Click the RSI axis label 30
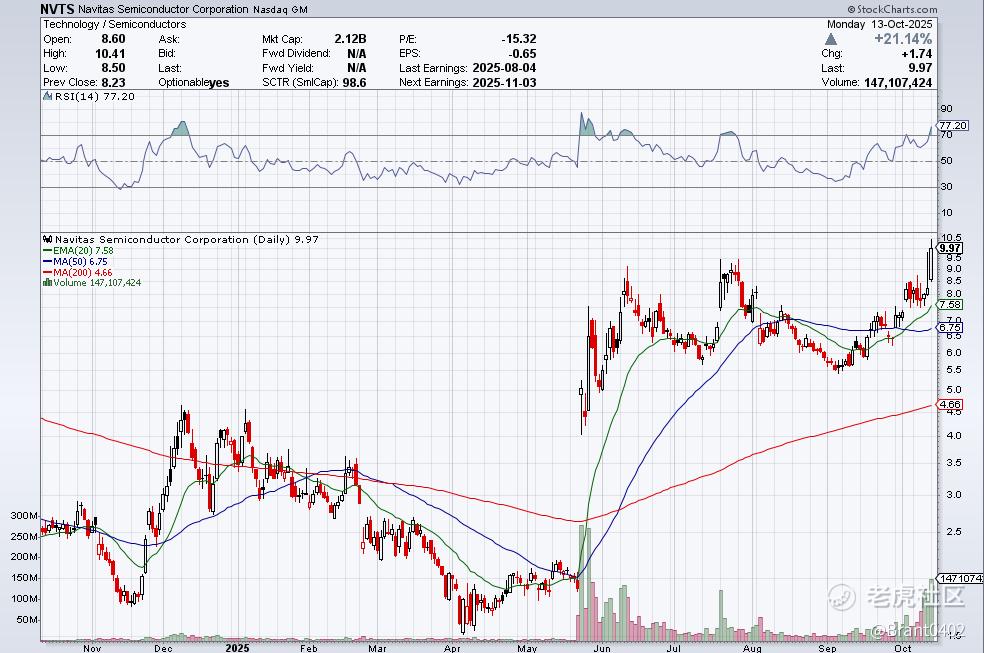 pos(946,187)
